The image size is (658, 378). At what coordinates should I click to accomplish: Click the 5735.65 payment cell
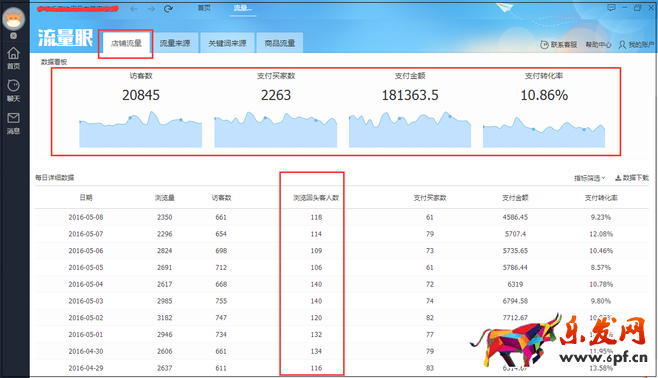(515, 251)
